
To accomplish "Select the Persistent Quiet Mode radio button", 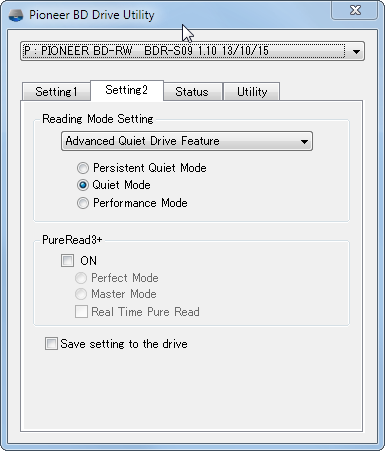I will 83,168.
